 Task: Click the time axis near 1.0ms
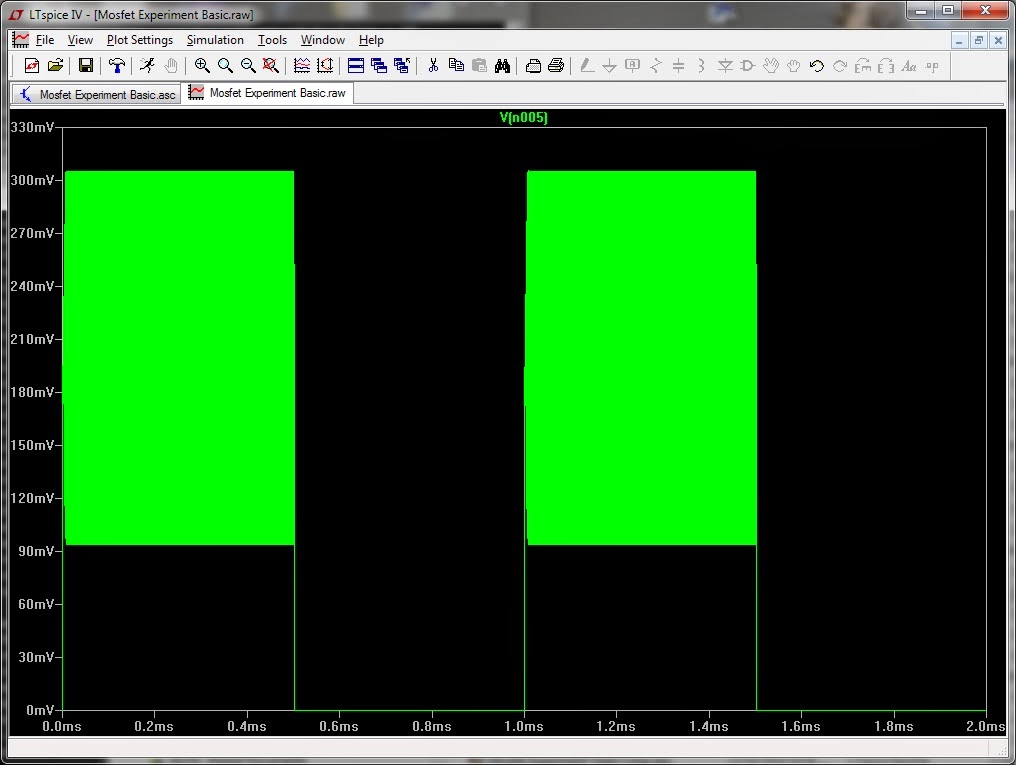[x=523, y=727]
